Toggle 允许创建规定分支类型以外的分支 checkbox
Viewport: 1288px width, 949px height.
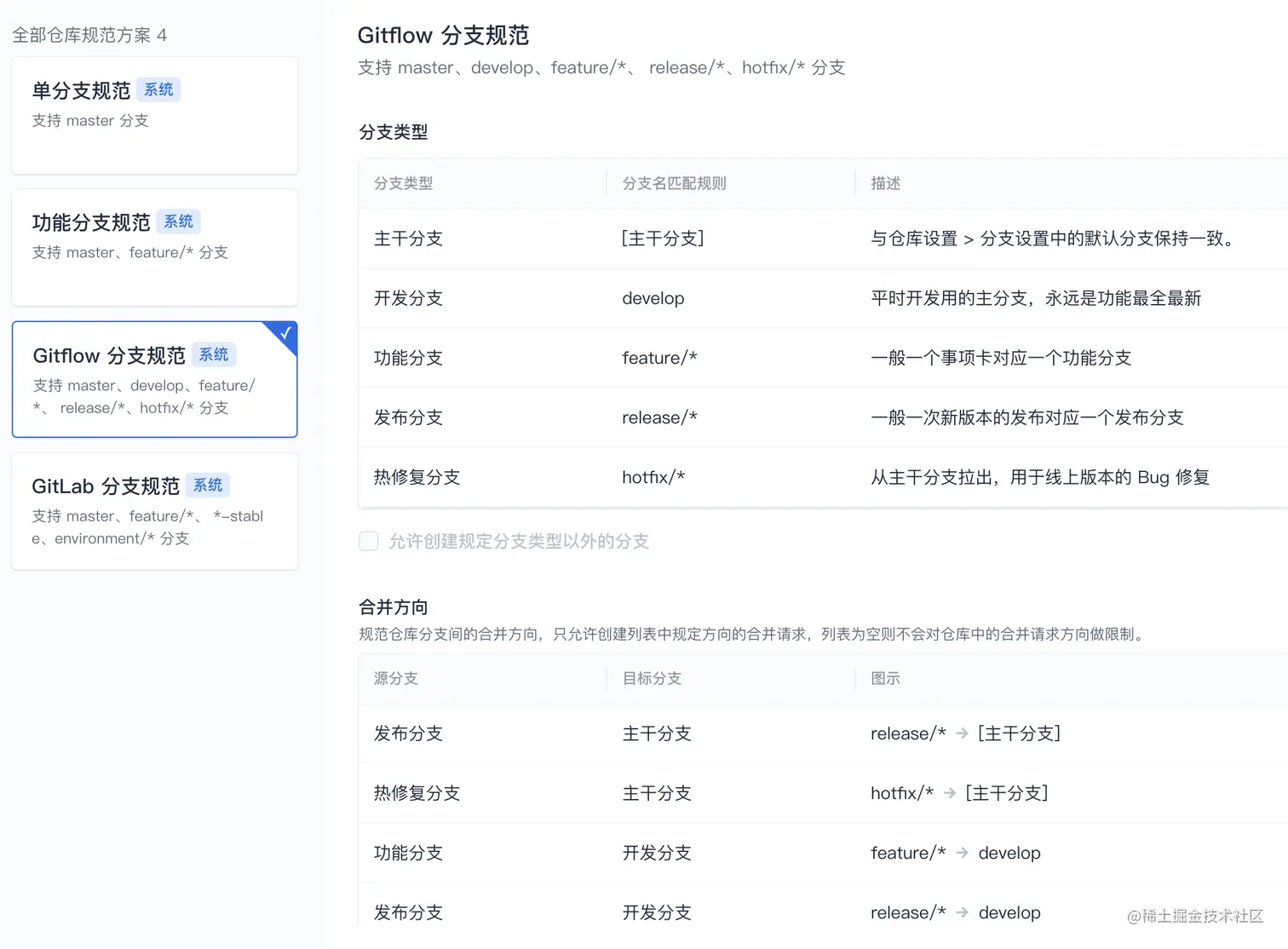pos(369,541)
